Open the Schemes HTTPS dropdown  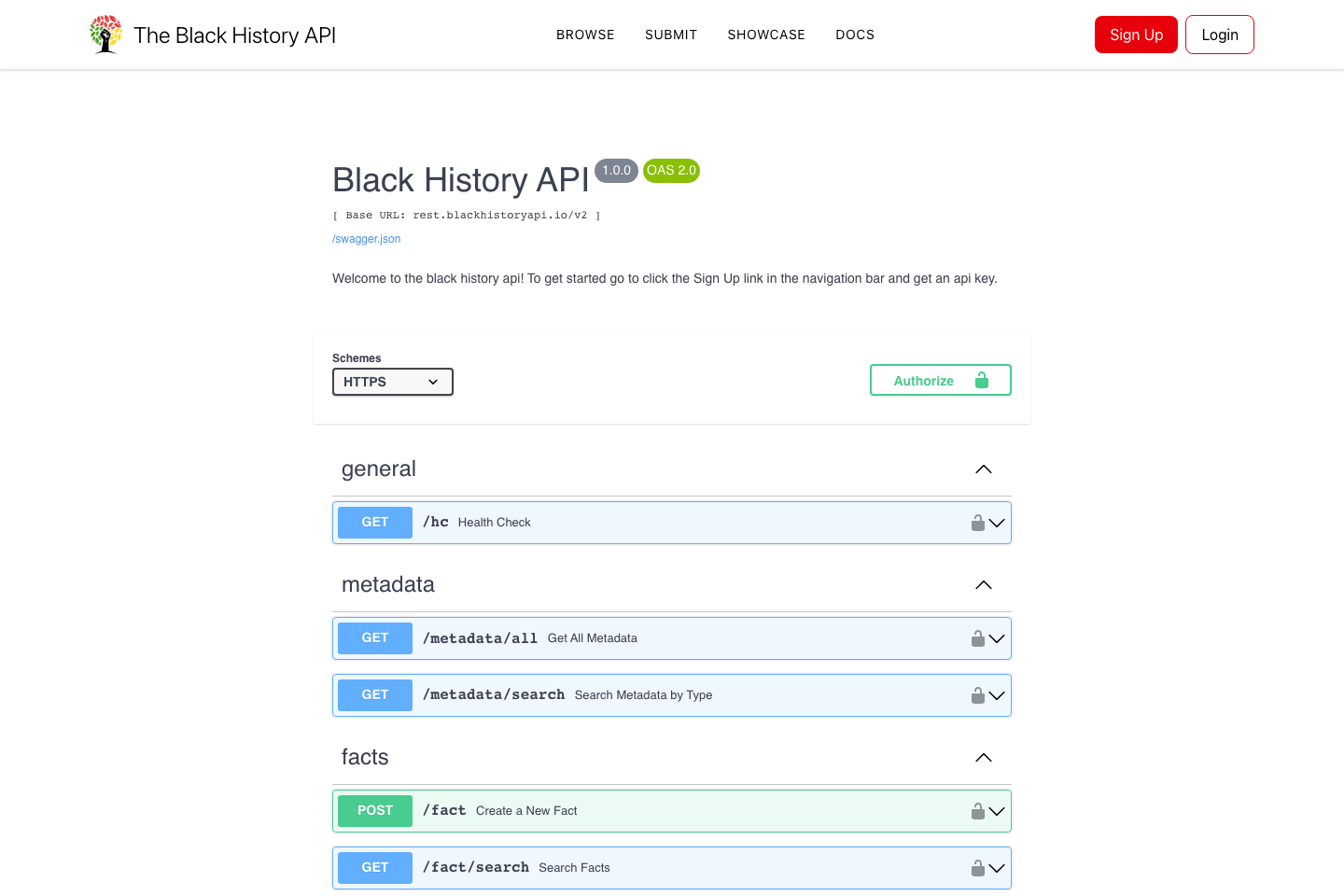click(x=392, y=381)
